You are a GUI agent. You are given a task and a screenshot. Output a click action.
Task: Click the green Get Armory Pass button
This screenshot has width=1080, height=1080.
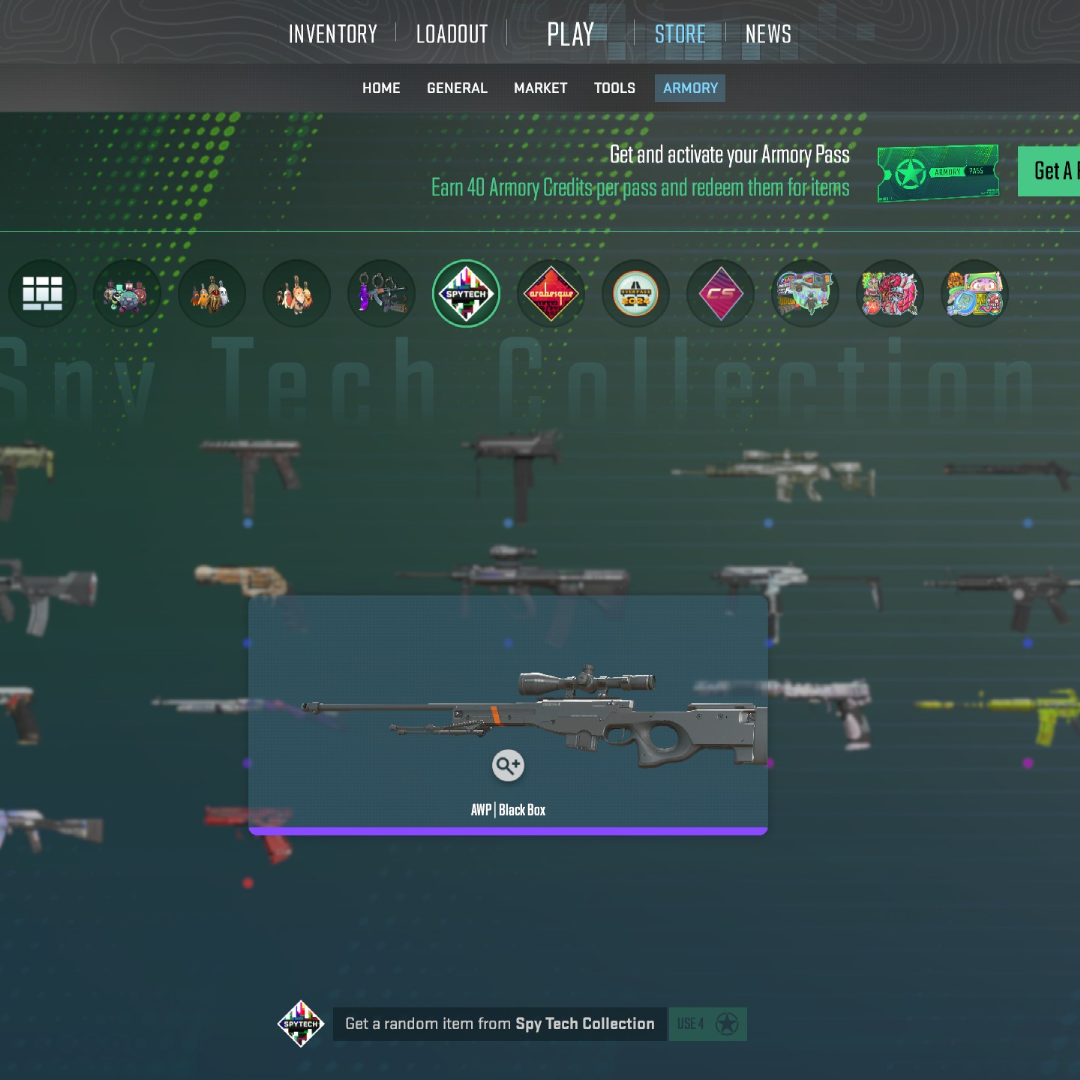[1049, 171]
